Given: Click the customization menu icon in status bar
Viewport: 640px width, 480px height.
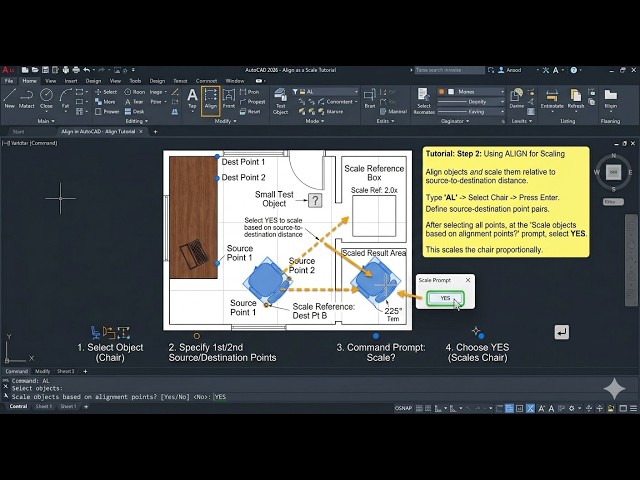Looking at the screenshot, I should pos(633,408).
